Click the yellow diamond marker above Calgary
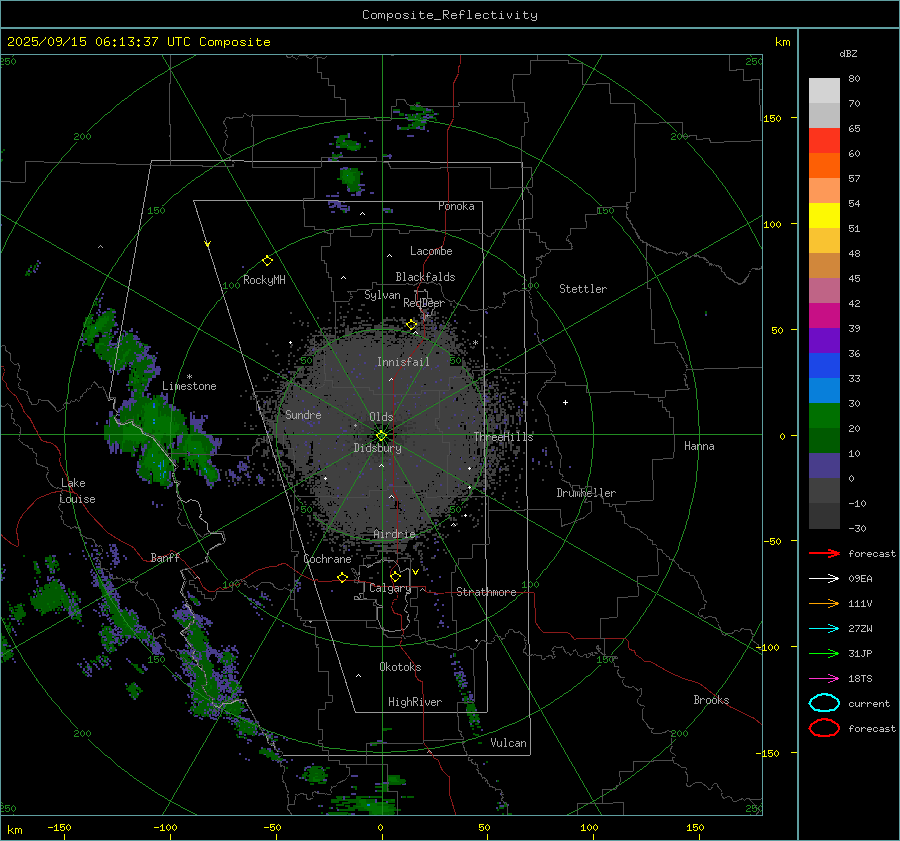 click(x=395, y=576)
